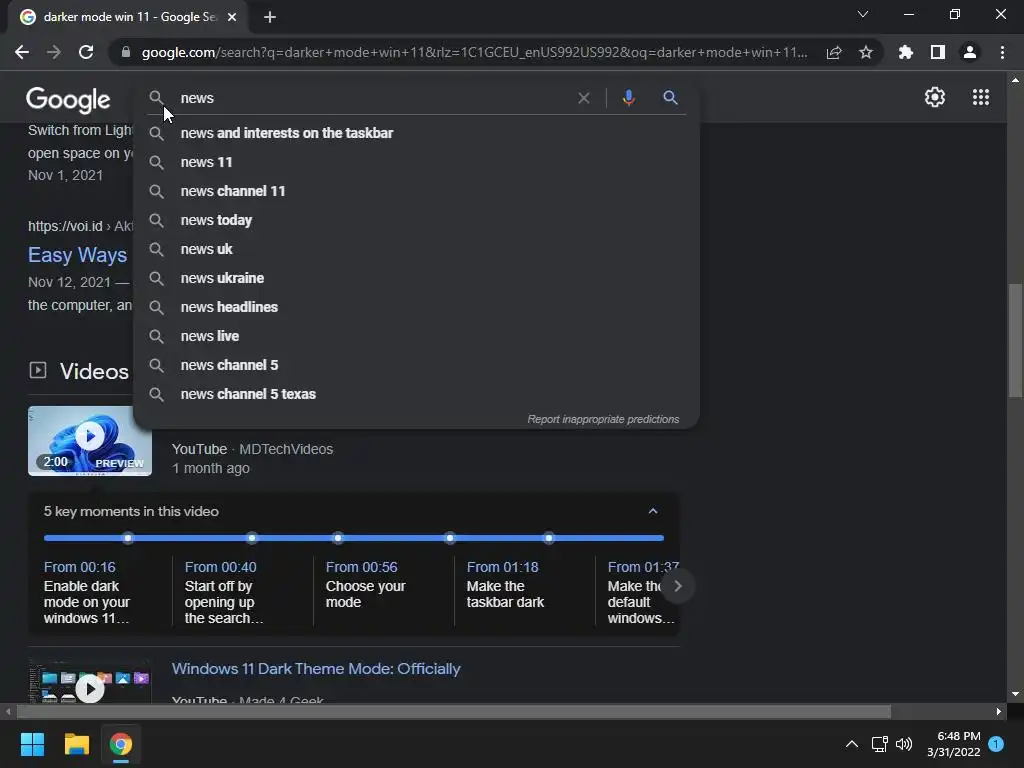Click the Chrome taskbar icon
The width and height of the screenshot is (1024, 768).
(x=121, y=744)
